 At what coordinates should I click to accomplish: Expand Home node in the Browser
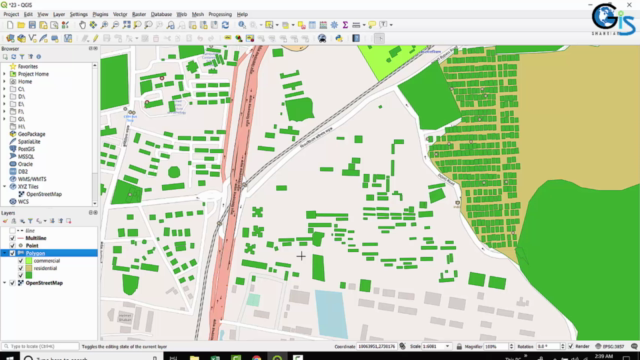pyautogui.click(x=4, y=82)
